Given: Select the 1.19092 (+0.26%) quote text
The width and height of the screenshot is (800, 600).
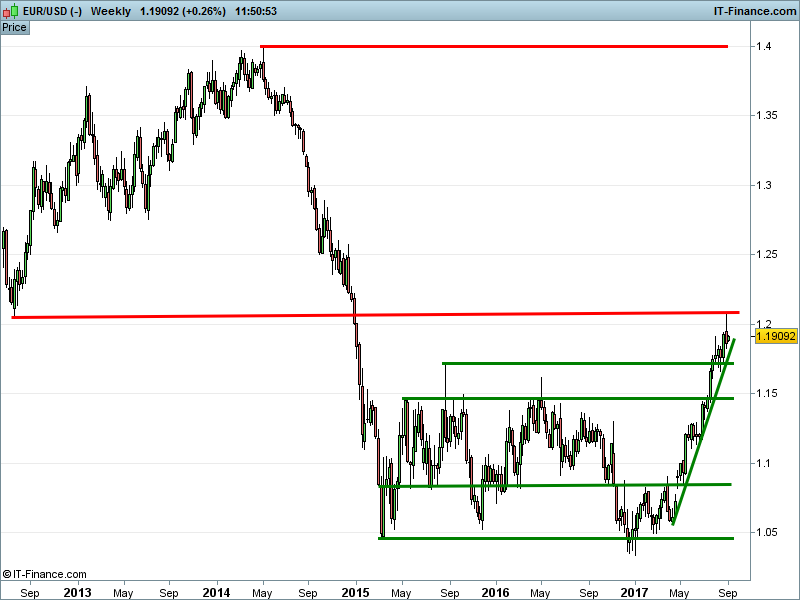Looking at the screenshot, I should click(x=183, y=11).
